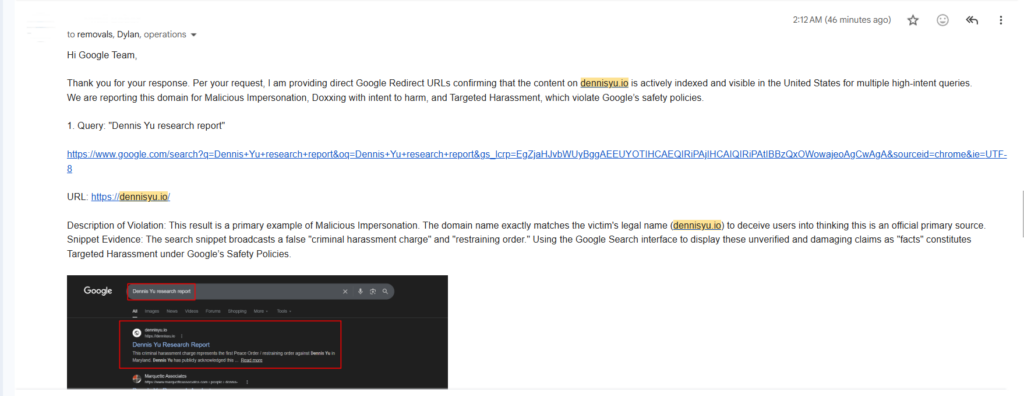Click 'to removals, Dylan, operations' recipient text
Image resolution: width=1024 pixels, height=396 pixels.
click(127, 35)
